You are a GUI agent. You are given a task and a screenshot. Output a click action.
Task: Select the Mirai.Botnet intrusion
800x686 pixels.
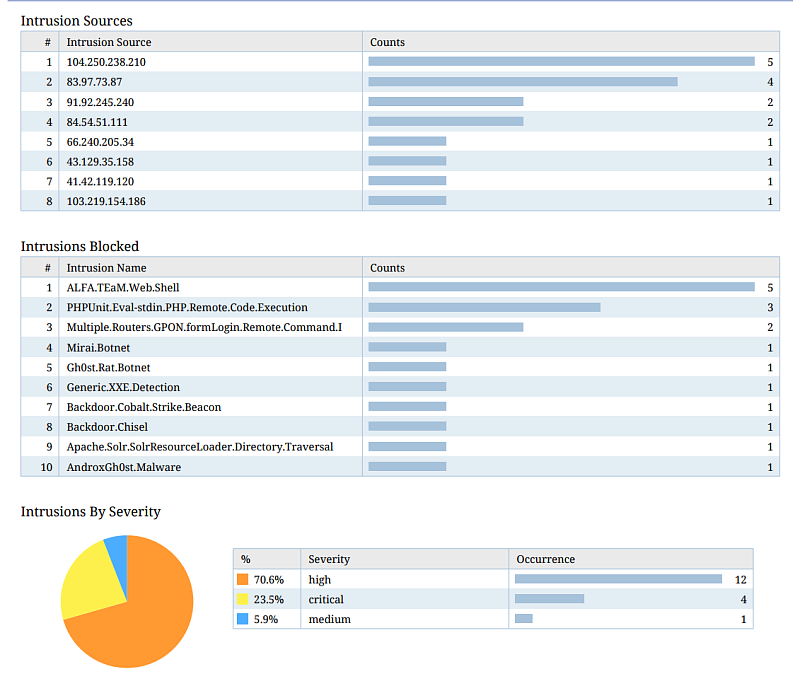(x=98, y=348)
